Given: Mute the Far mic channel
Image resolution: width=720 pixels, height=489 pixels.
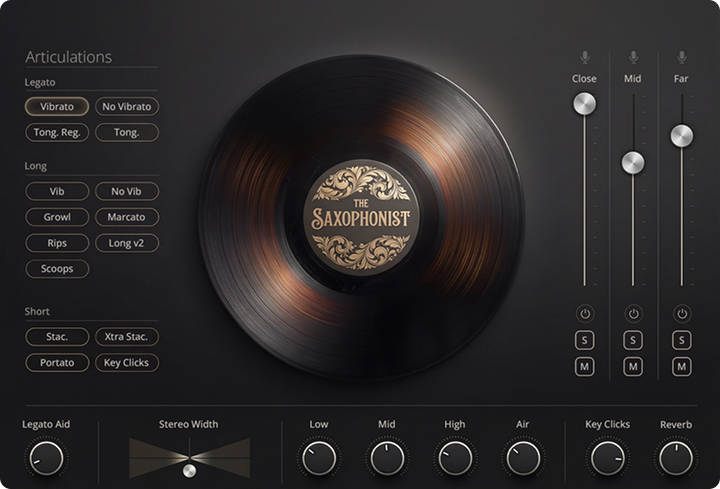Looking at the screenshot, I should [681, 367].
